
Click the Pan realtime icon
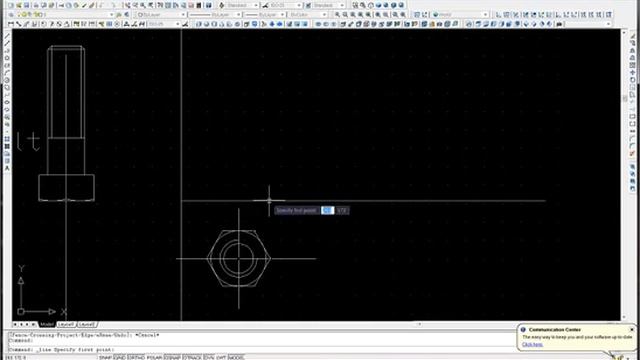pyautogui.click(x=127, y=5)
